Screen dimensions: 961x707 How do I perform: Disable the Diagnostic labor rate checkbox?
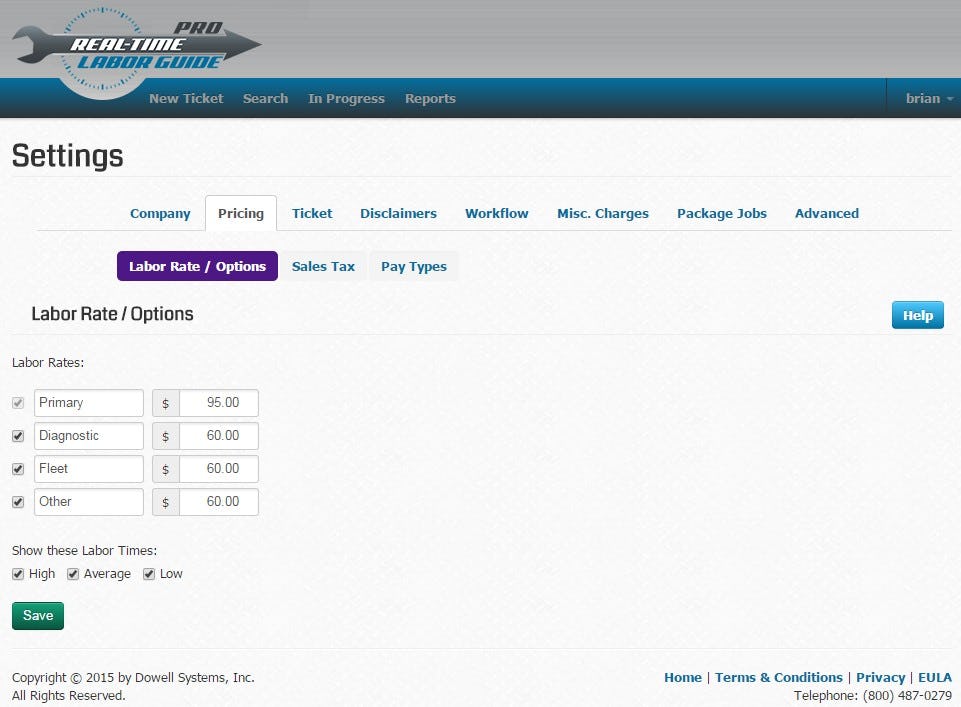tap(17, 435)
